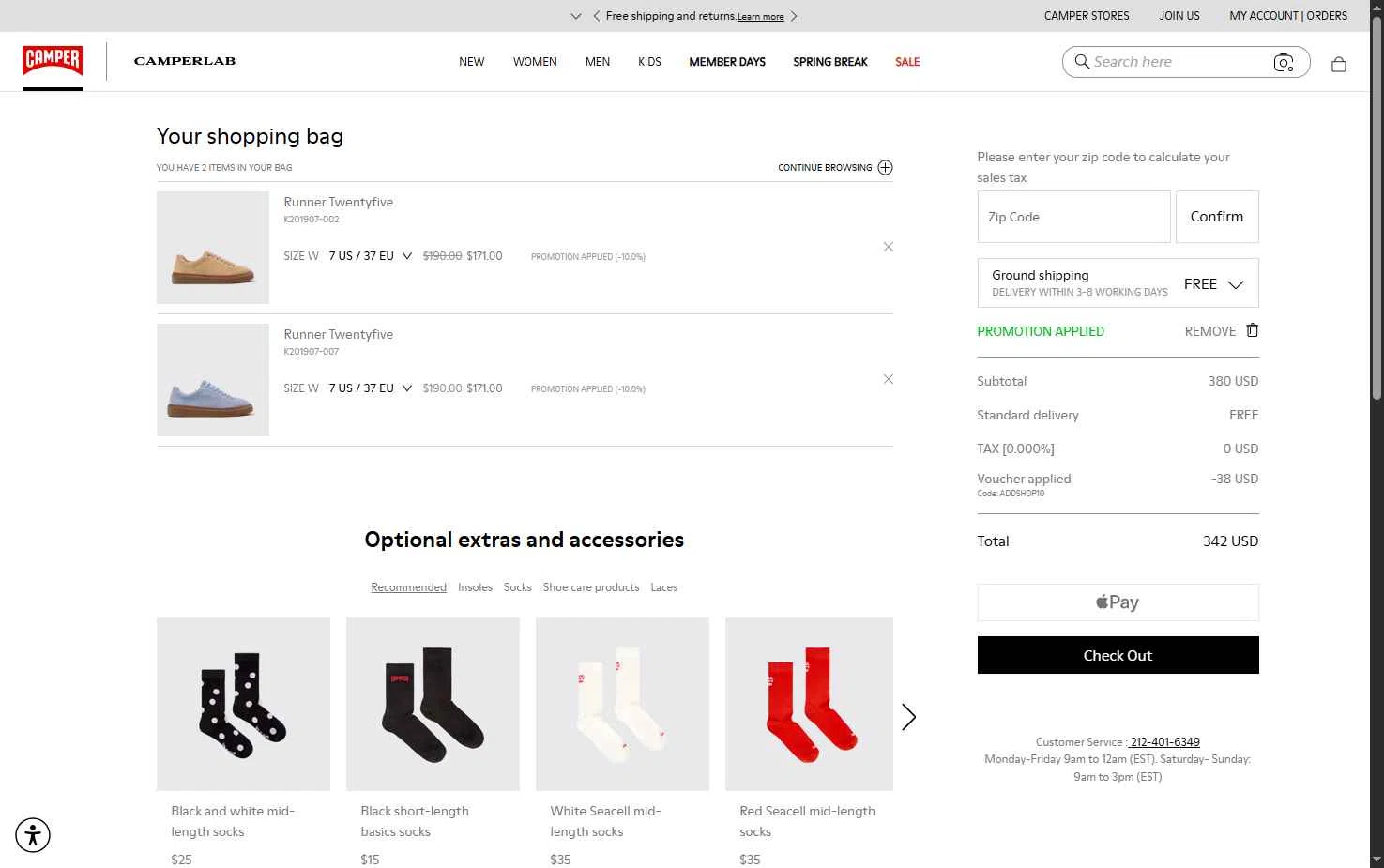
Task: Click the Camper red logo
Action: click(x=53, y=61)
